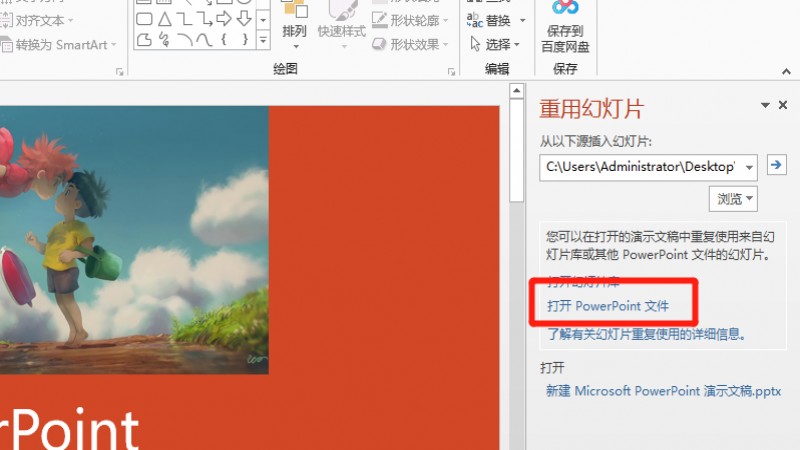Image resolution: width=800 pixels, height=450 pixels.
Task: Open the 替换 dropdown arrow
Action: point(522,20)
